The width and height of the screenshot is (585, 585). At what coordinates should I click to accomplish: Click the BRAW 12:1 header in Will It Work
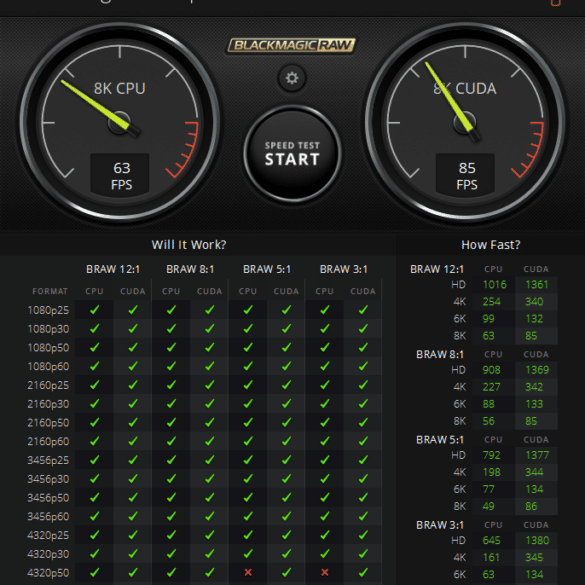click(x=113, y=269)
